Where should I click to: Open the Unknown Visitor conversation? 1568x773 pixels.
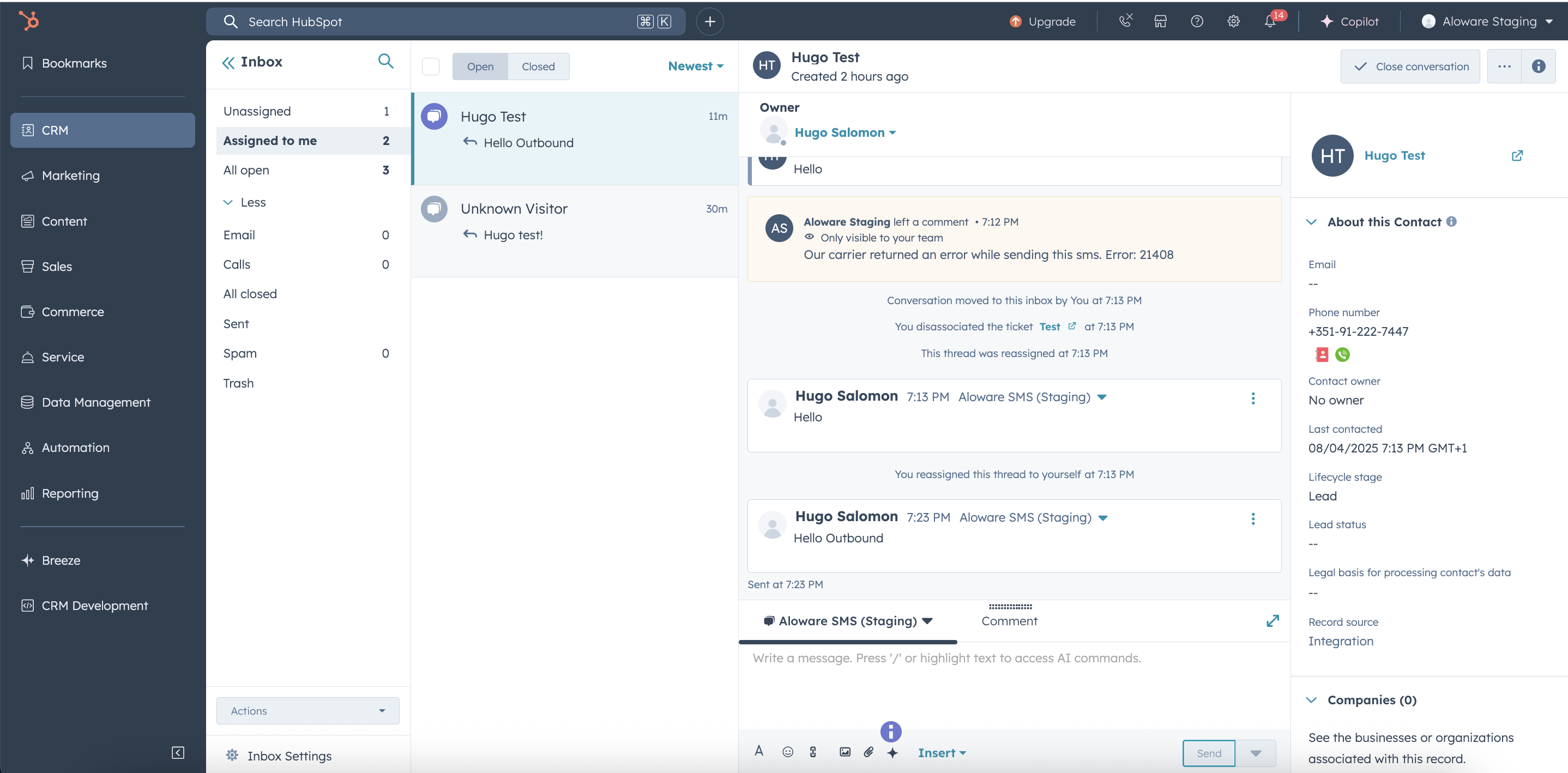tap(575, 231)
